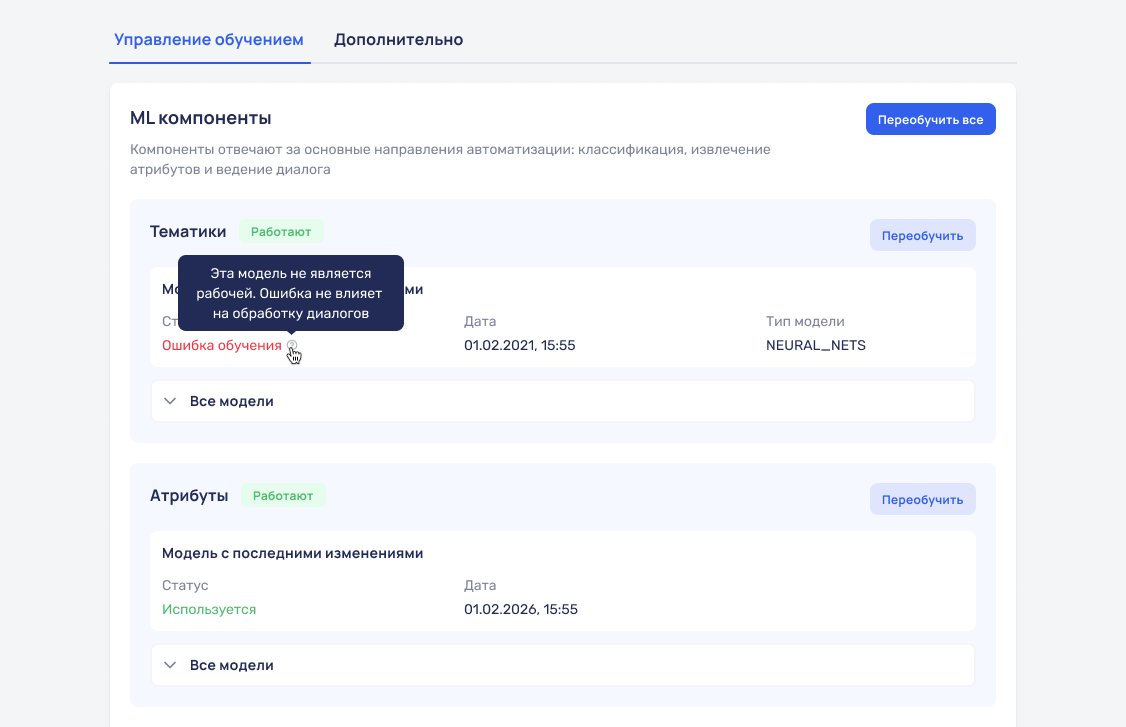Click the "Тематики" section title
Image resolution: width=1126 pixels, height=727 pixels.
(x=188, y=231)
